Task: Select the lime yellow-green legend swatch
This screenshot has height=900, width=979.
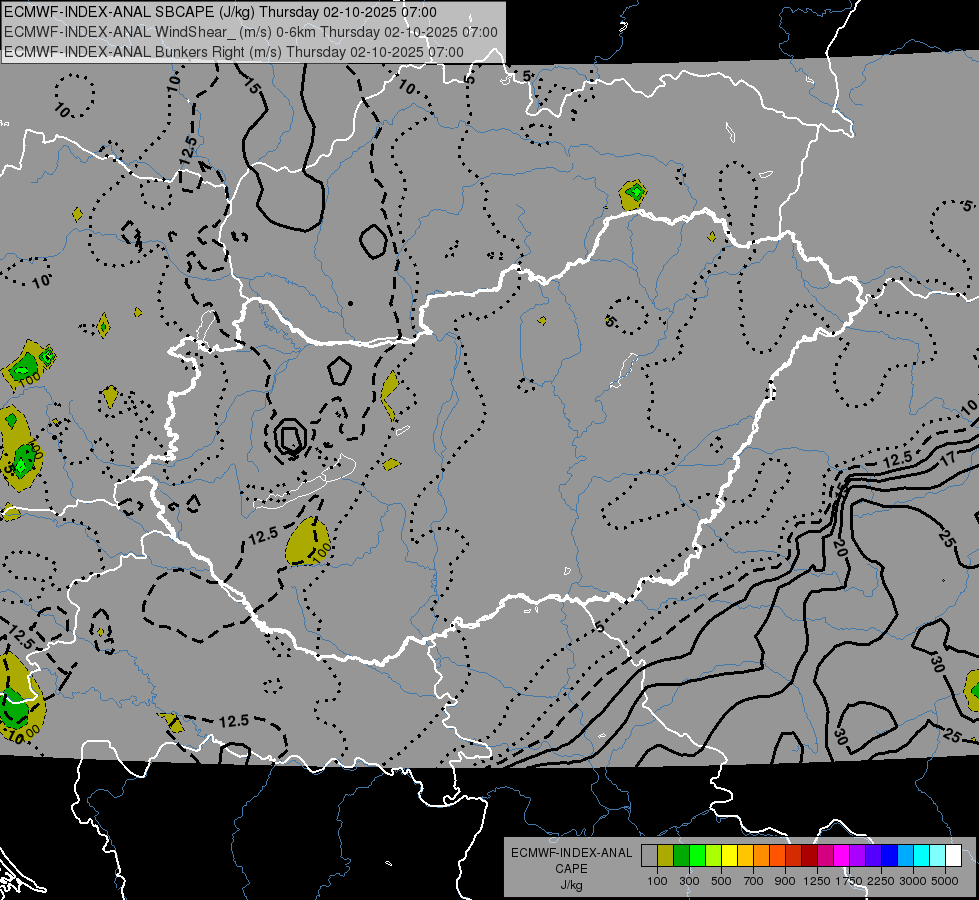Action: pos(713,855)
